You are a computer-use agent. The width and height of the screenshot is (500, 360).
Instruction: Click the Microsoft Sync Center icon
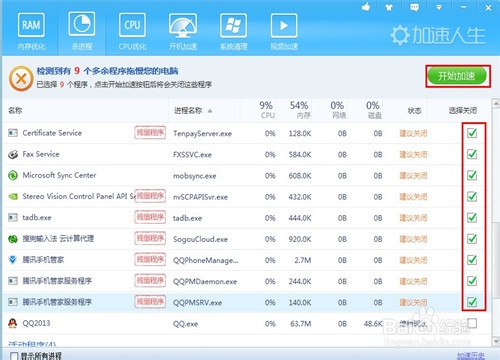coord(13,175)
